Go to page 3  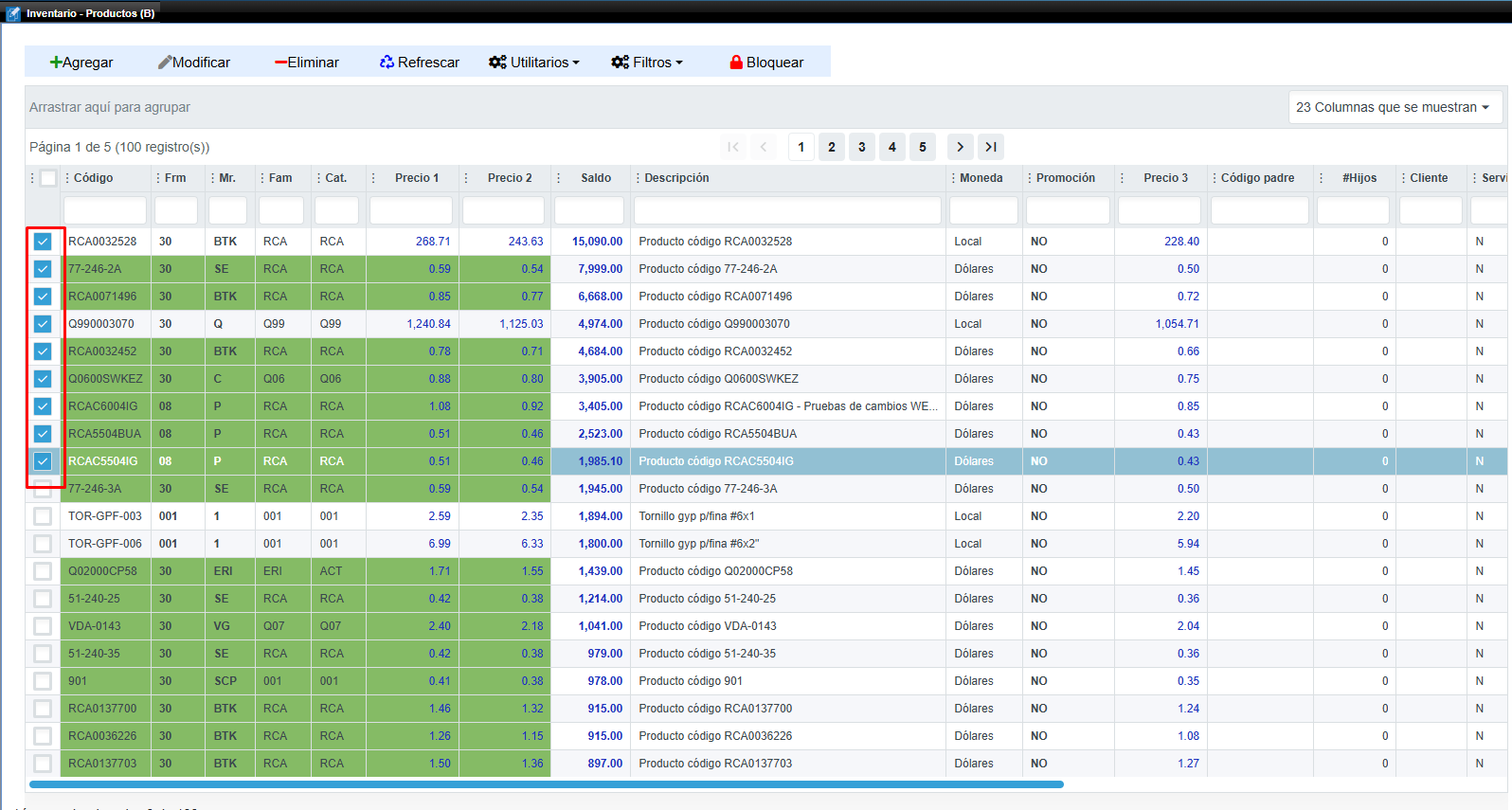tap(862, 147)
